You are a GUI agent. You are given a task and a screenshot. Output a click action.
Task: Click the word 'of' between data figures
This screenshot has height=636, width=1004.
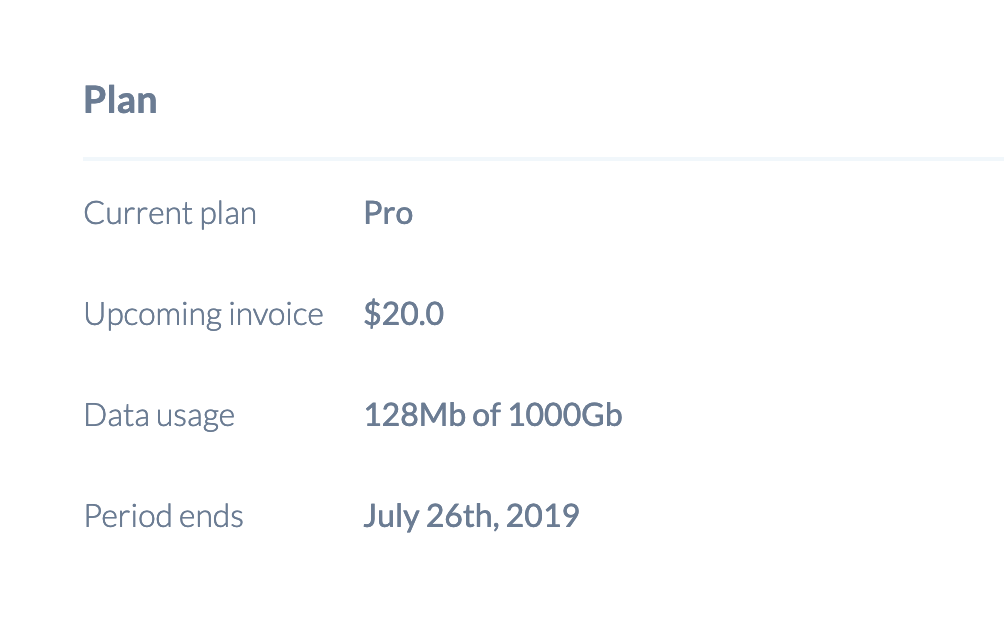[x=487, y=415]
